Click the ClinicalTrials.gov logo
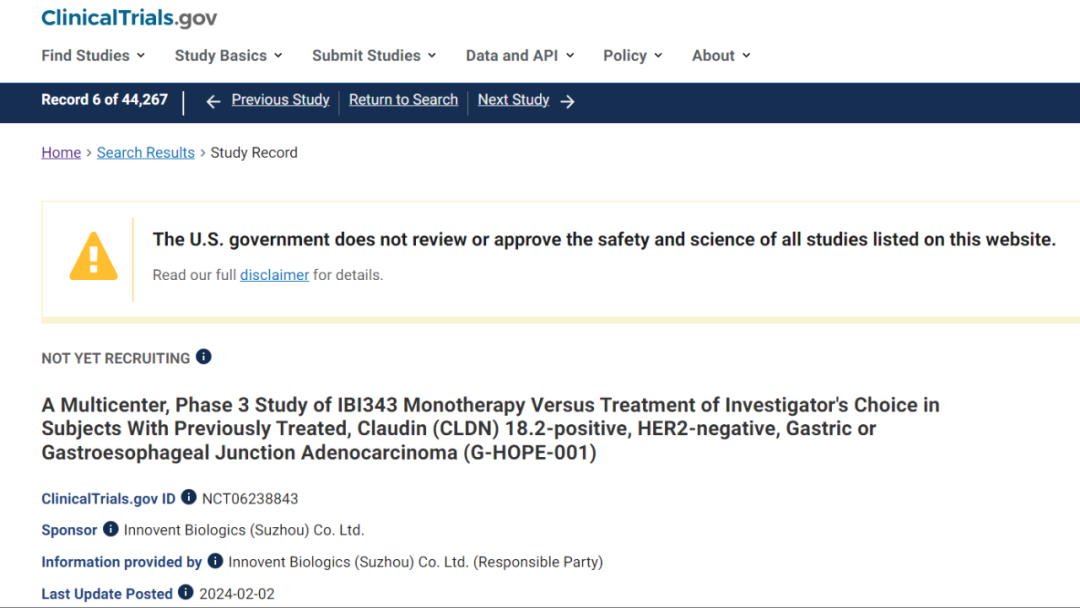The width and height of the screenshot is (1080, 608). pyautogui.click(x=129, y=18)
